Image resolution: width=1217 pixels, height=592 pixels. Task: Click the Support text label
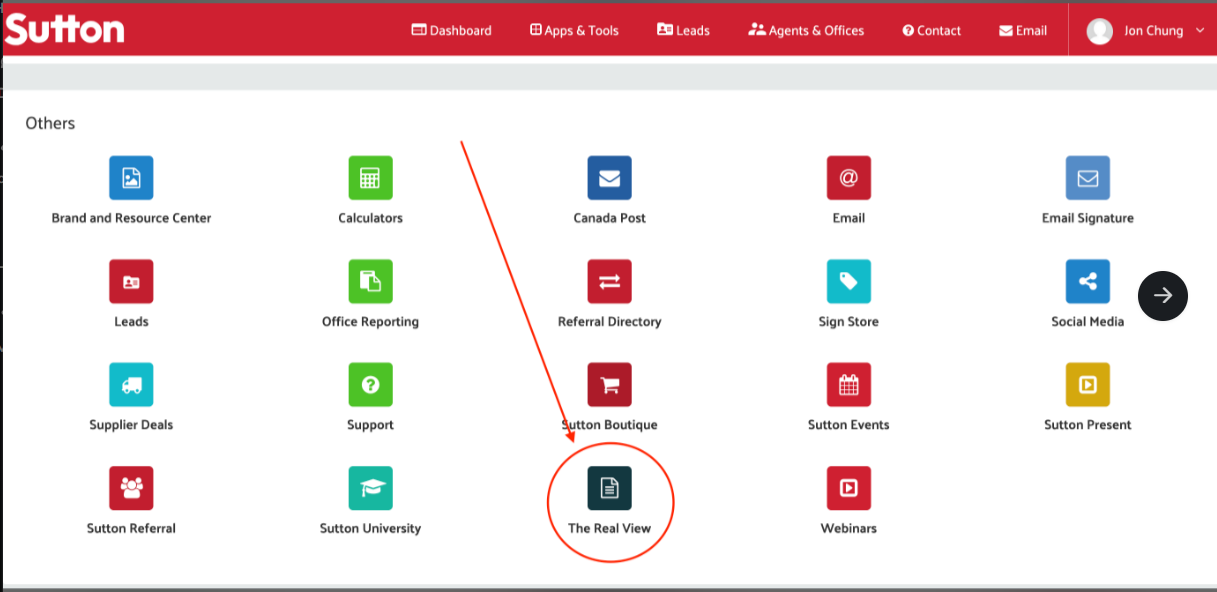(x=370, y=425)
